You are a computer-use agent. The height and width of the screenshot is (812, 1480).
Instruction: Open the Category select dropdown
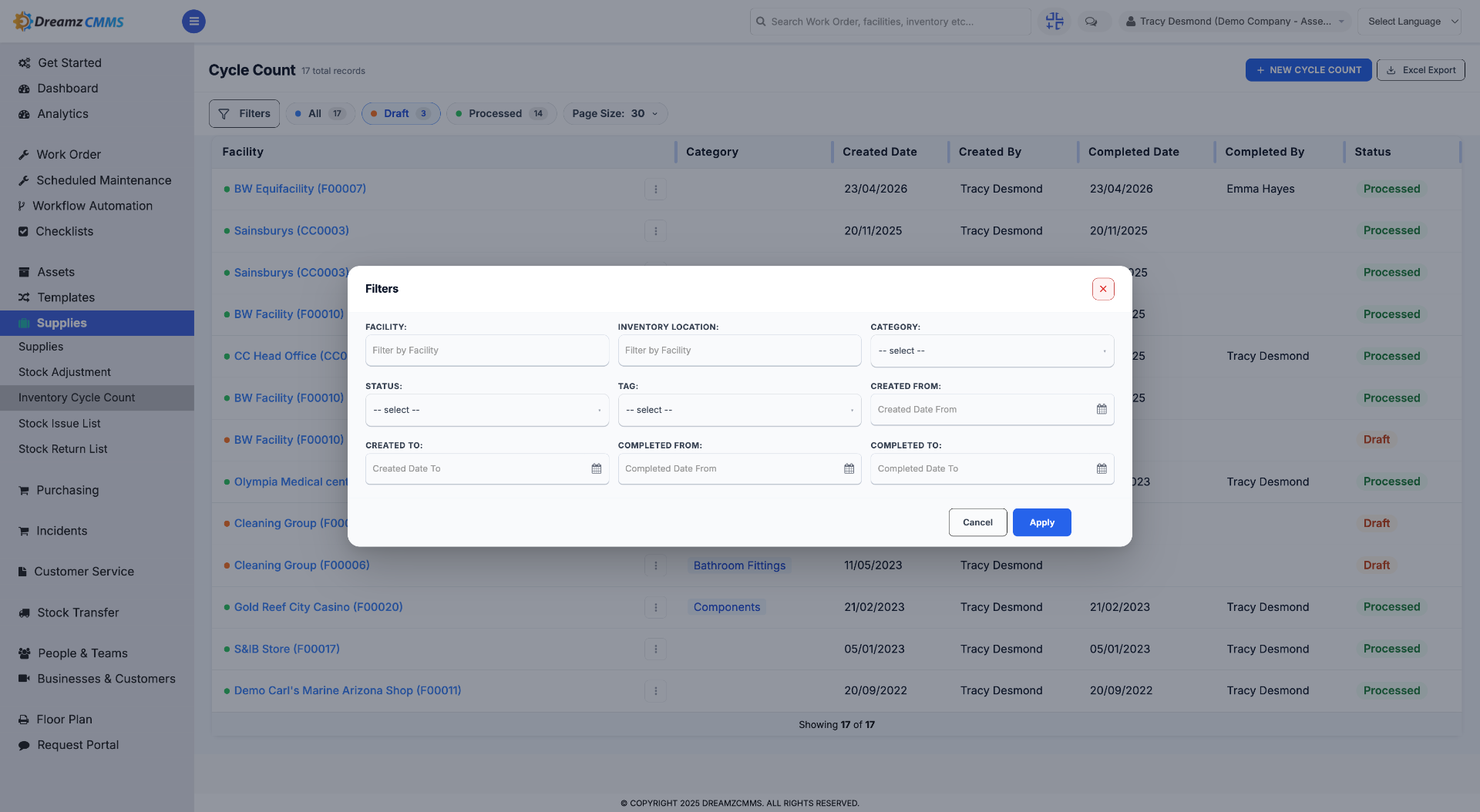tap(992, 351)
